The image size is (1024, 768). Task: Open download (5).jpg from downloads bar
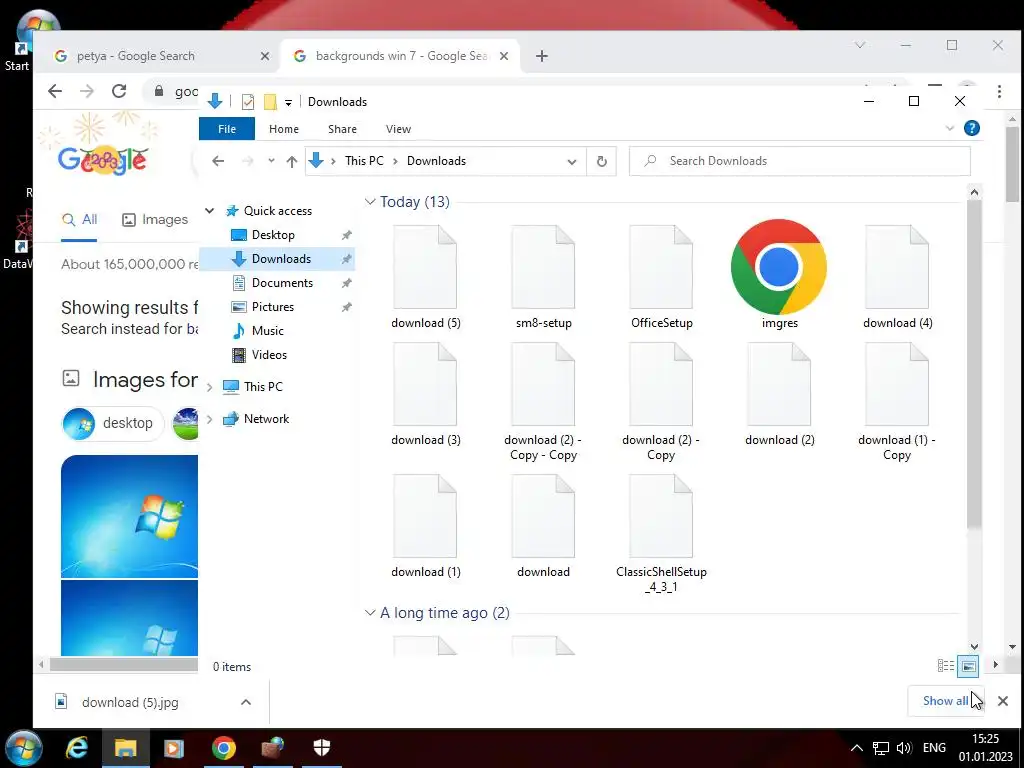click(130, 702)
